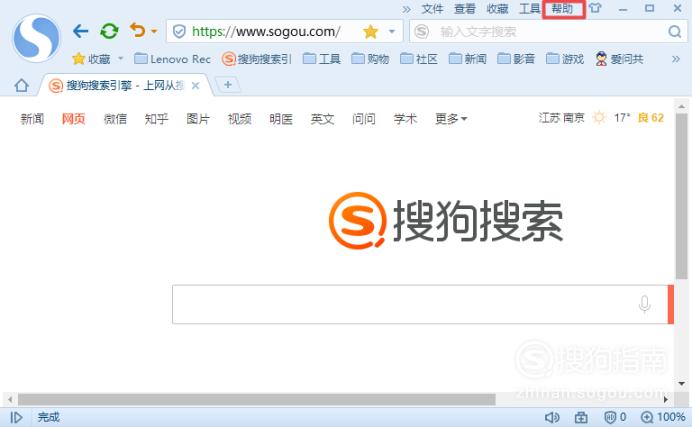Open the 查看 menu
692x427 pixels.
click(465, 9)
